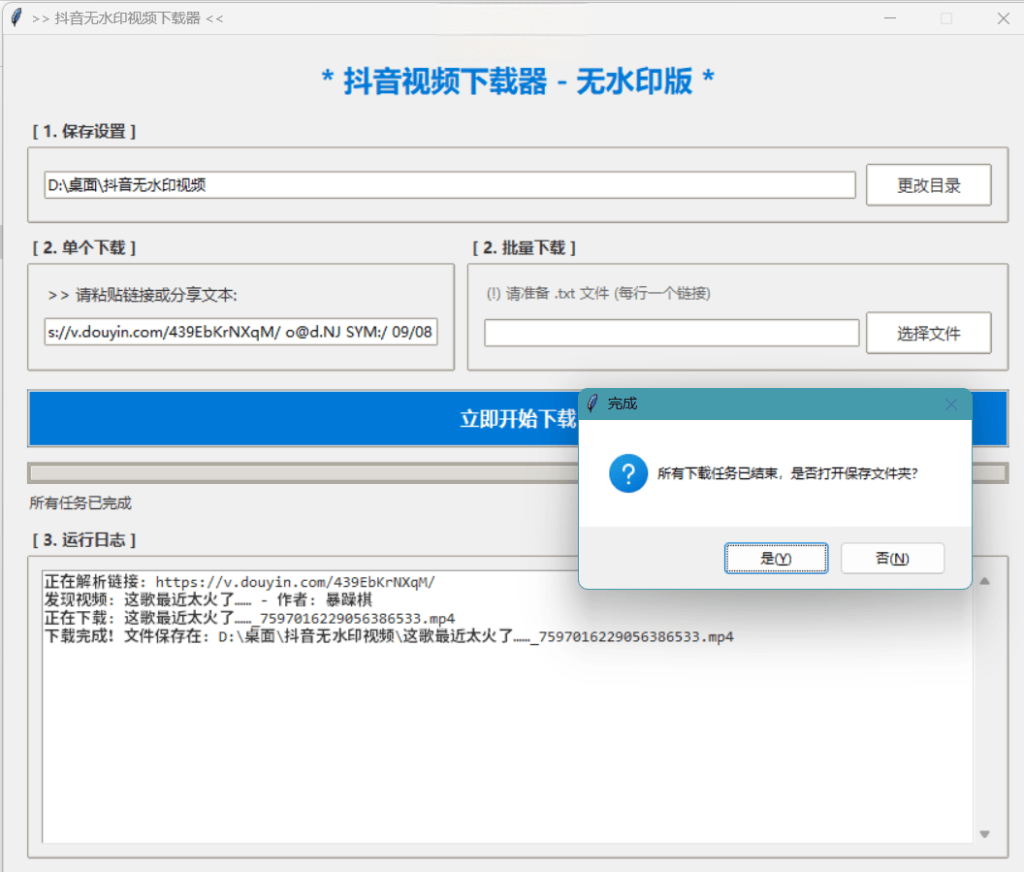Click 更改目录 to change save directory
Screen dimensions: 1024x872
coord(929,185)
